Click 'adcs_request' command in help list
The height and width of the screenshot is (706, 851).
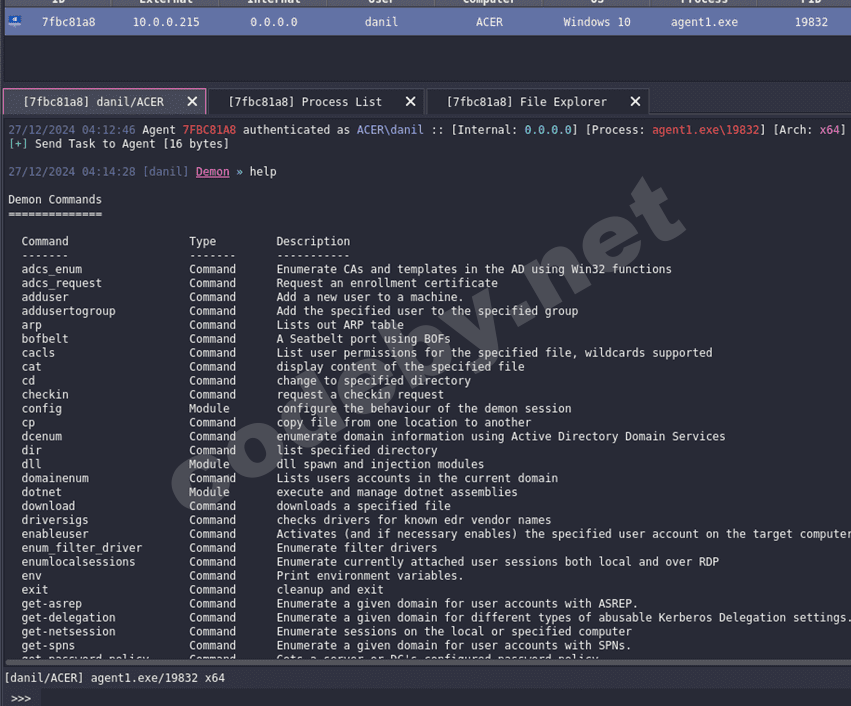(61, 283)
